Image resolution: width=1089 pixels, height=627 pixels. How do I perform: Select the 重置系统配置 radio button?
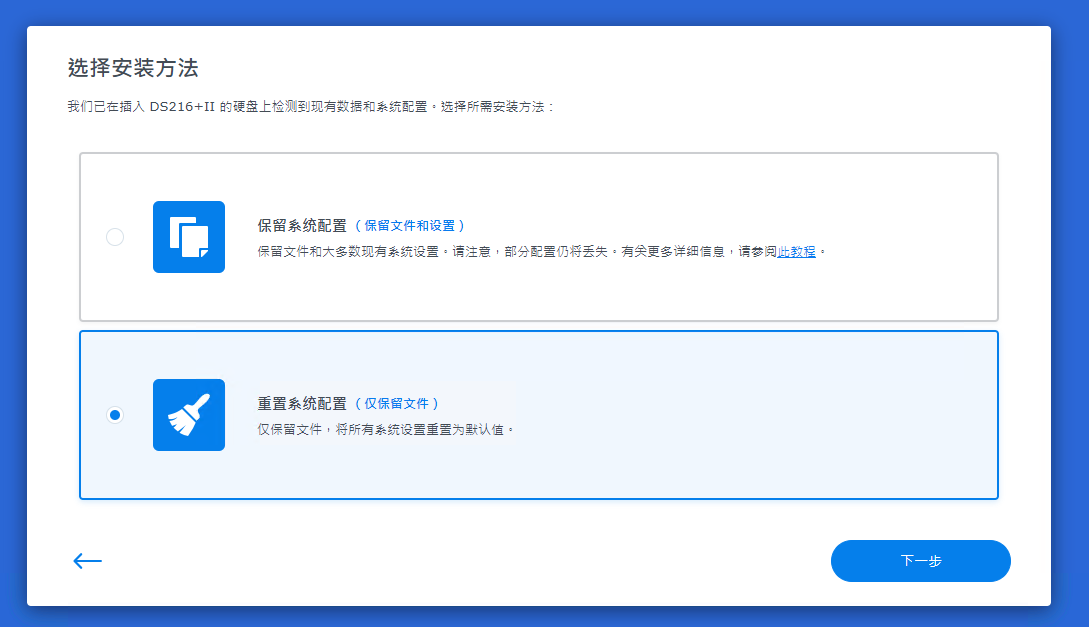point(115,415)
